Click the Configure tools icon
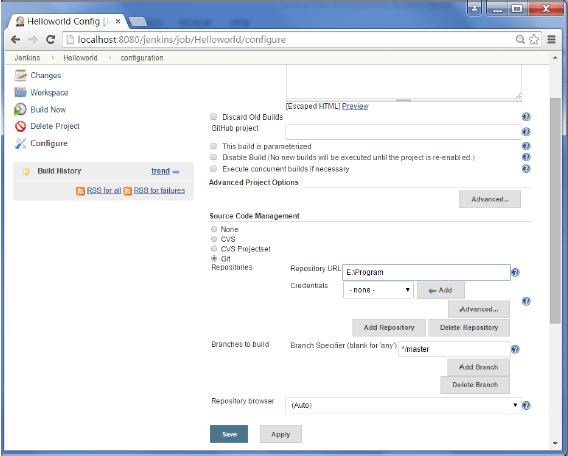Viewport: 568px width, 456px height. click(x=20, y=143)
